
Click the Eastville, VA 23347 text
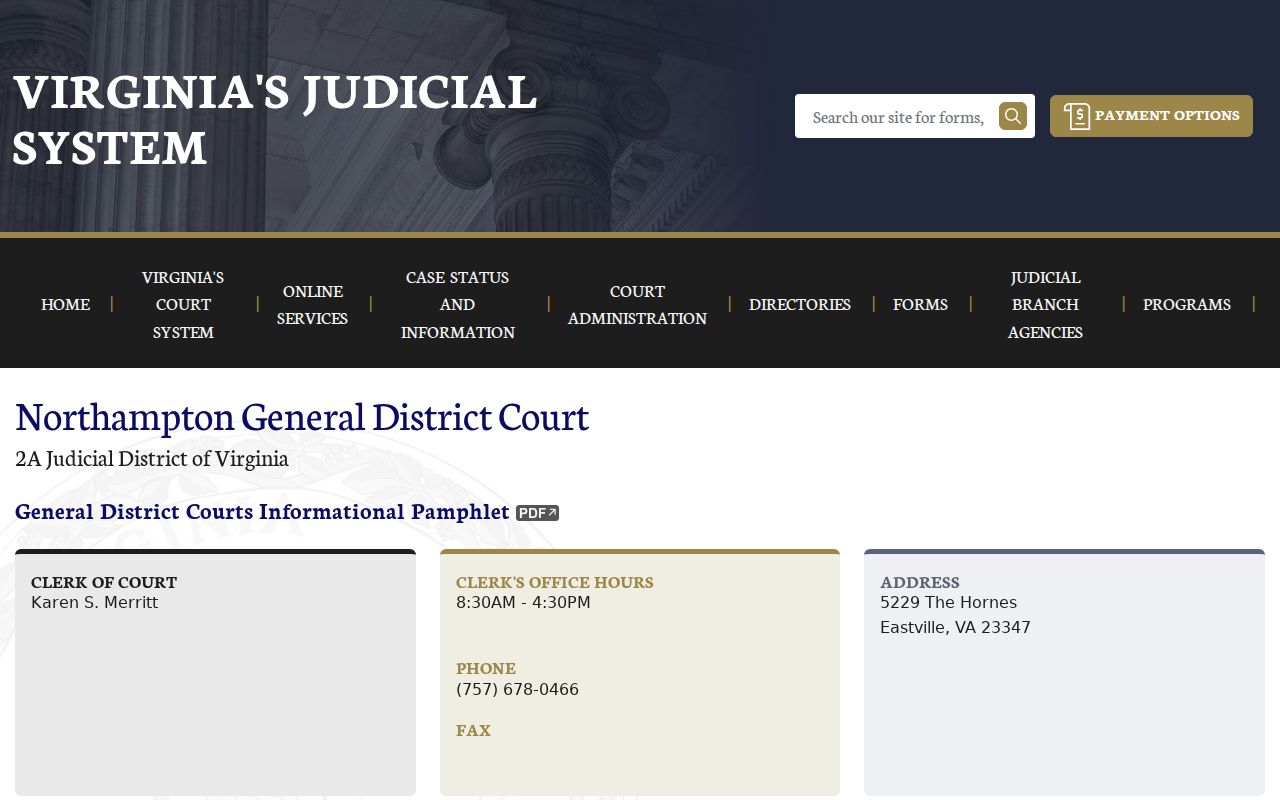955,628
